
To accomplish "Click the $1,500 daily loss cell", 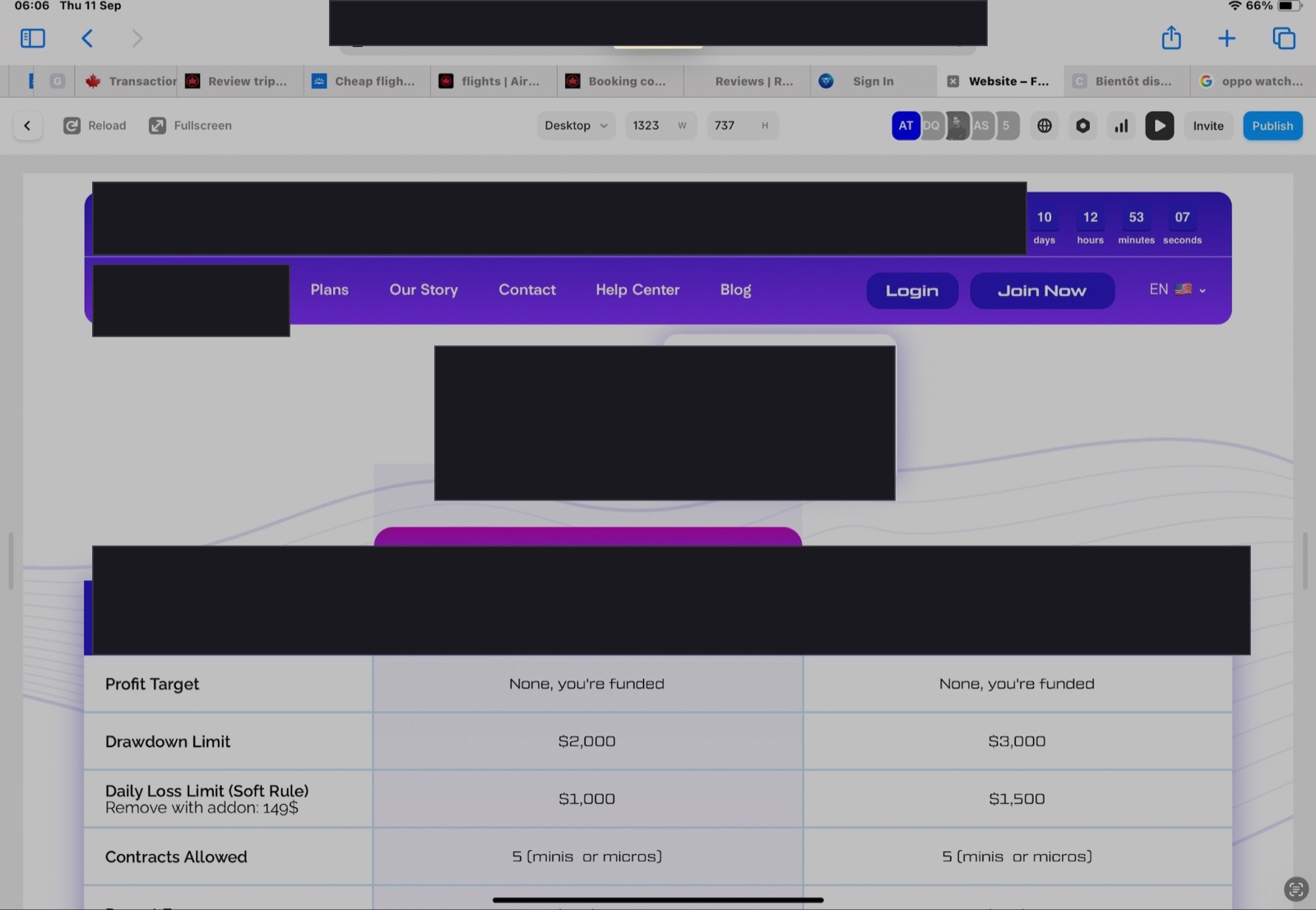I will 1017,799.
